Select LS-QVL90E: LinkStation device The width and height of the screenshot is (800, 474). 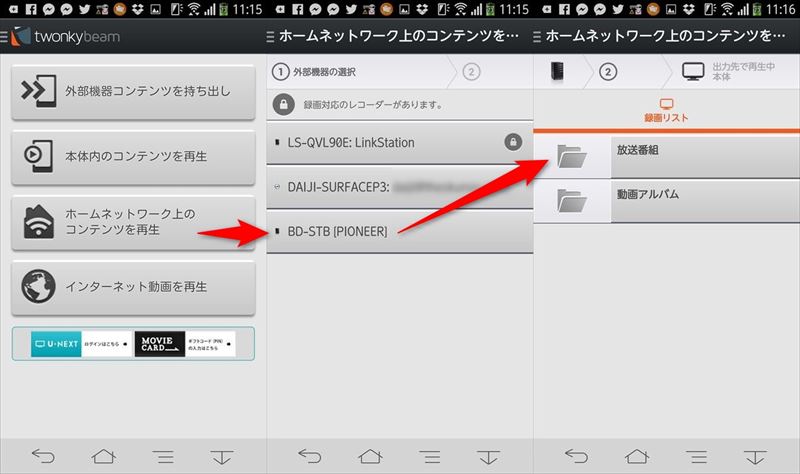tap(399, 143)
